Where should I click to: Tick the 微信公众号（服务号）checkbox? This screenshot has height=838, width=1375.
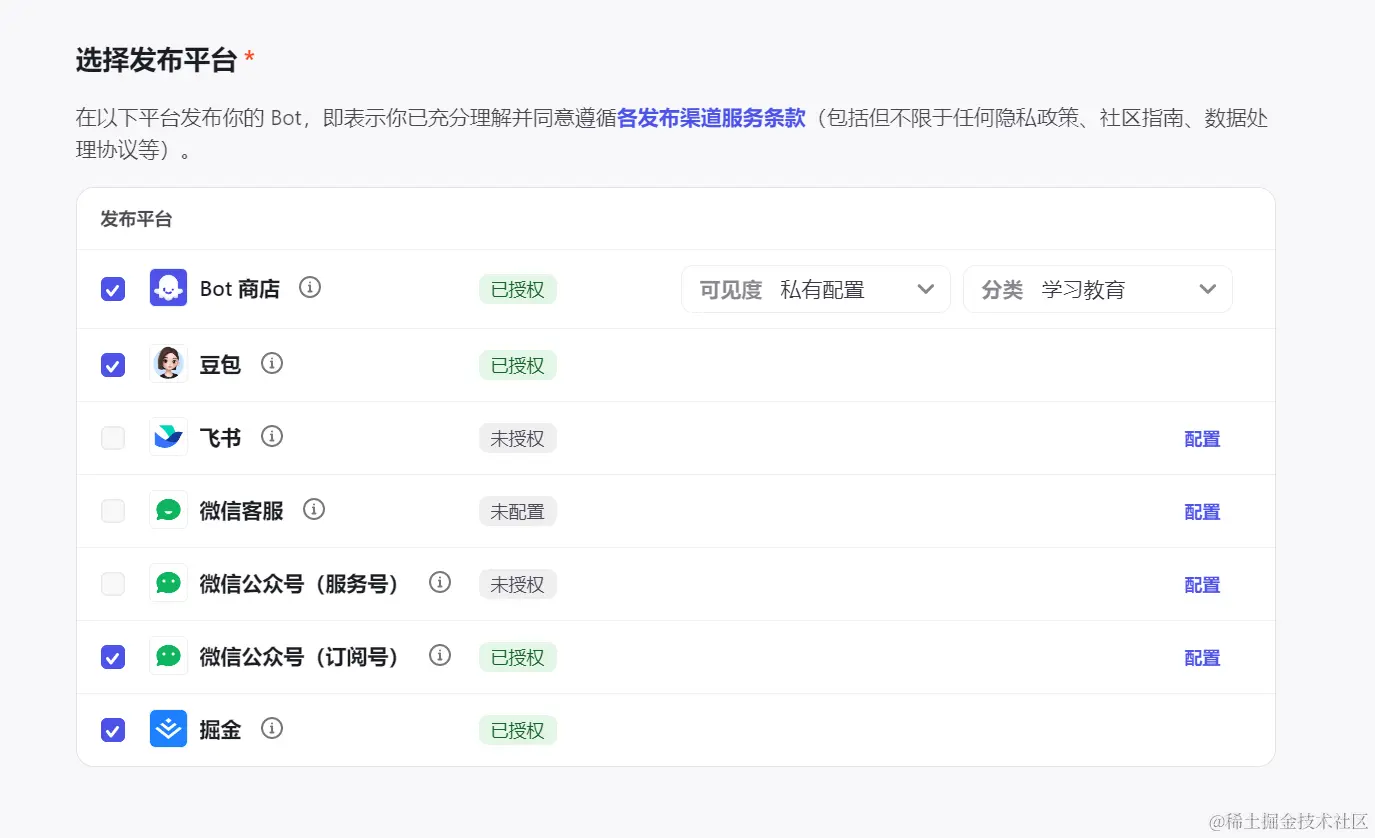(113, 584)
